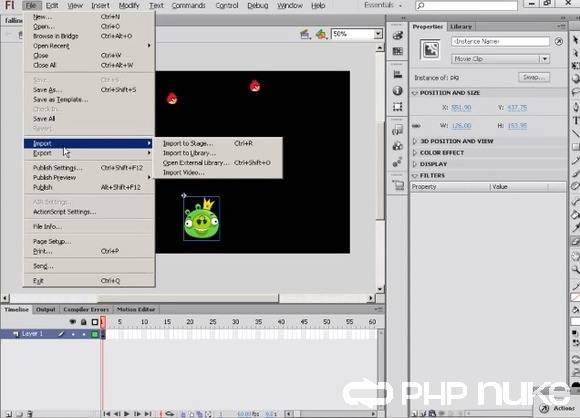Open the Align panel dock icon
The image size is (580, 418).
(398, 74)
